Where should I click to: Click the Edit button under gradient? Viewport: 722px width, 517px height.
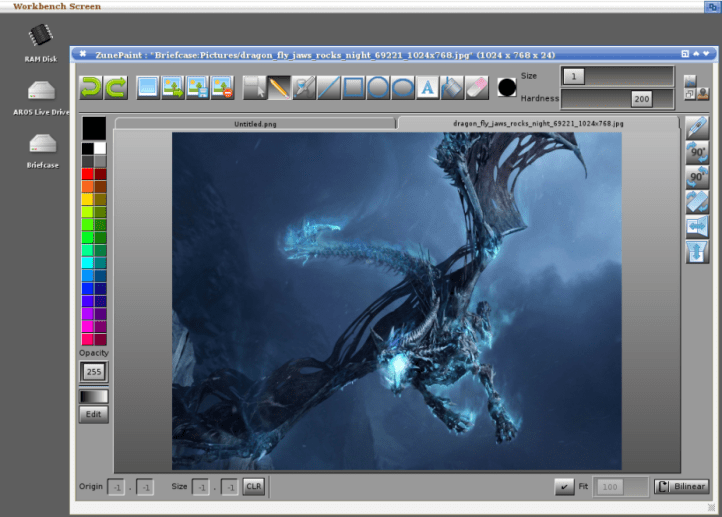coord(93,414)
